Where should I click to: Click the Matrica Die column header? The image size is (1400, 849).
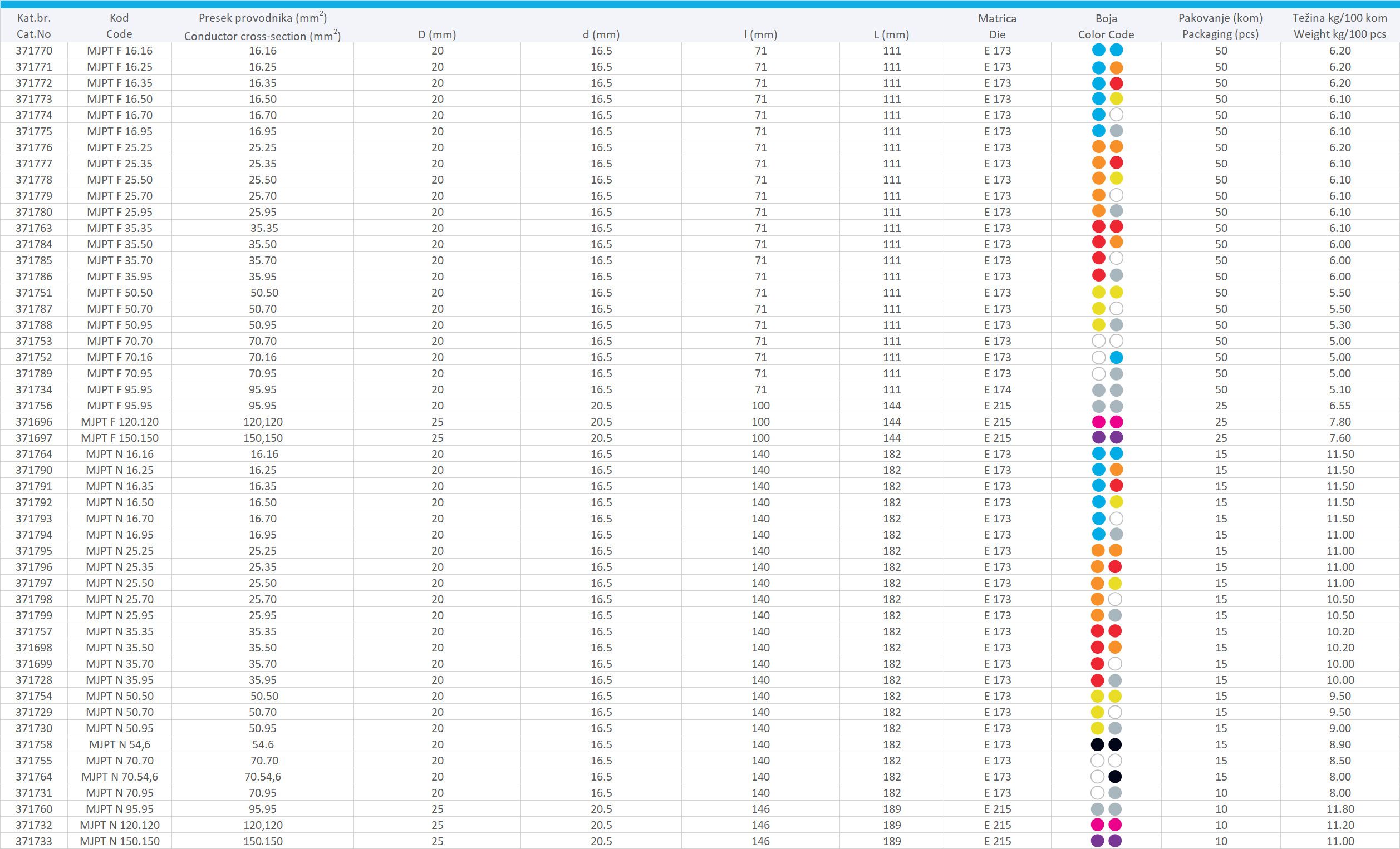[997, 26]
